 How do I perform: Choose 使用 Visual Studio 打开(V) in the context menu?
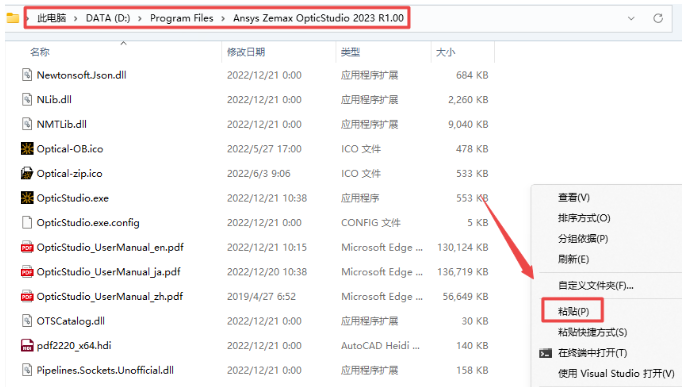(616, 373)
